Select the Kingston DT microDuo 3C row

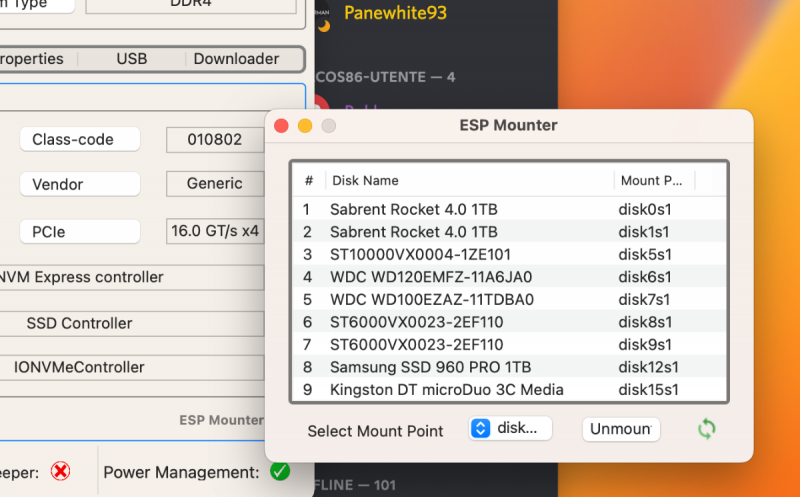coord(446,389)
